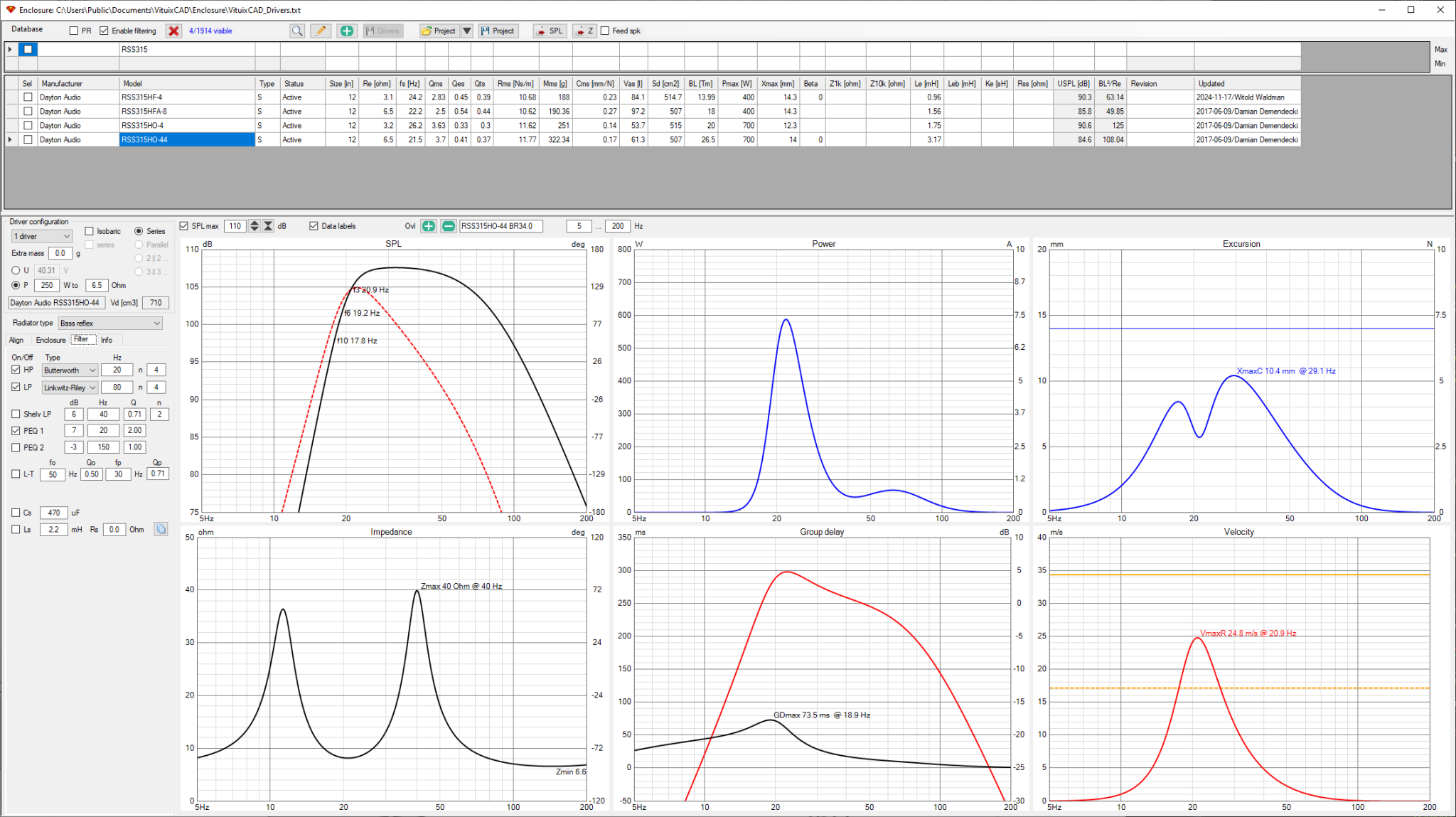The image size is (1456, 817).
Task: Click the disabled Drivers save button
Action: click(383, 31)
